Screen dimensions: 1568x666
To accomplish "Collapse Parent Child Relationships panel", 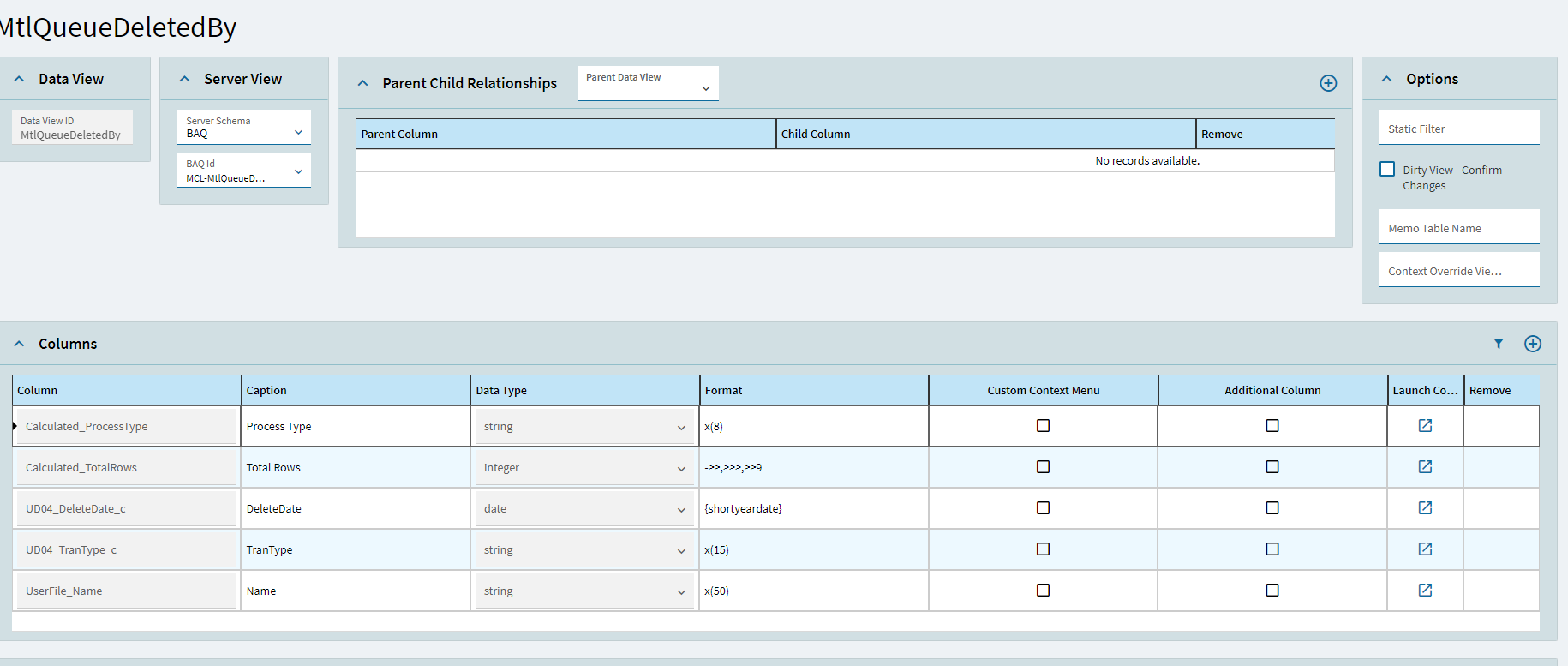I will (x=362, y=83).
